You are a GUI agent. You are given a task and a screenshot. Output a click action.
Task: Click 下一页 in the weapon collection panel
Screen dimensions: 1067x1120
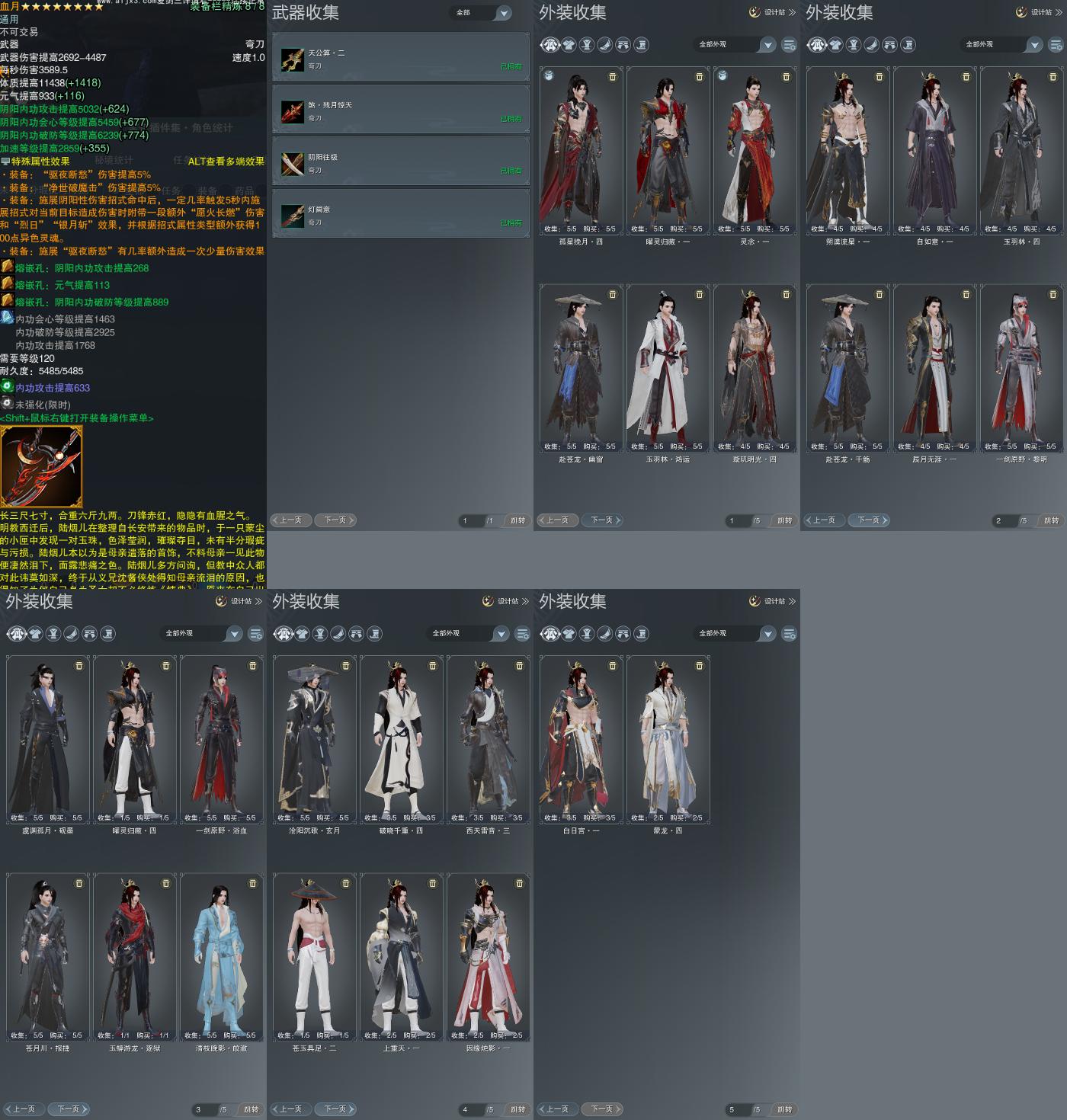(x=335, y=520)
